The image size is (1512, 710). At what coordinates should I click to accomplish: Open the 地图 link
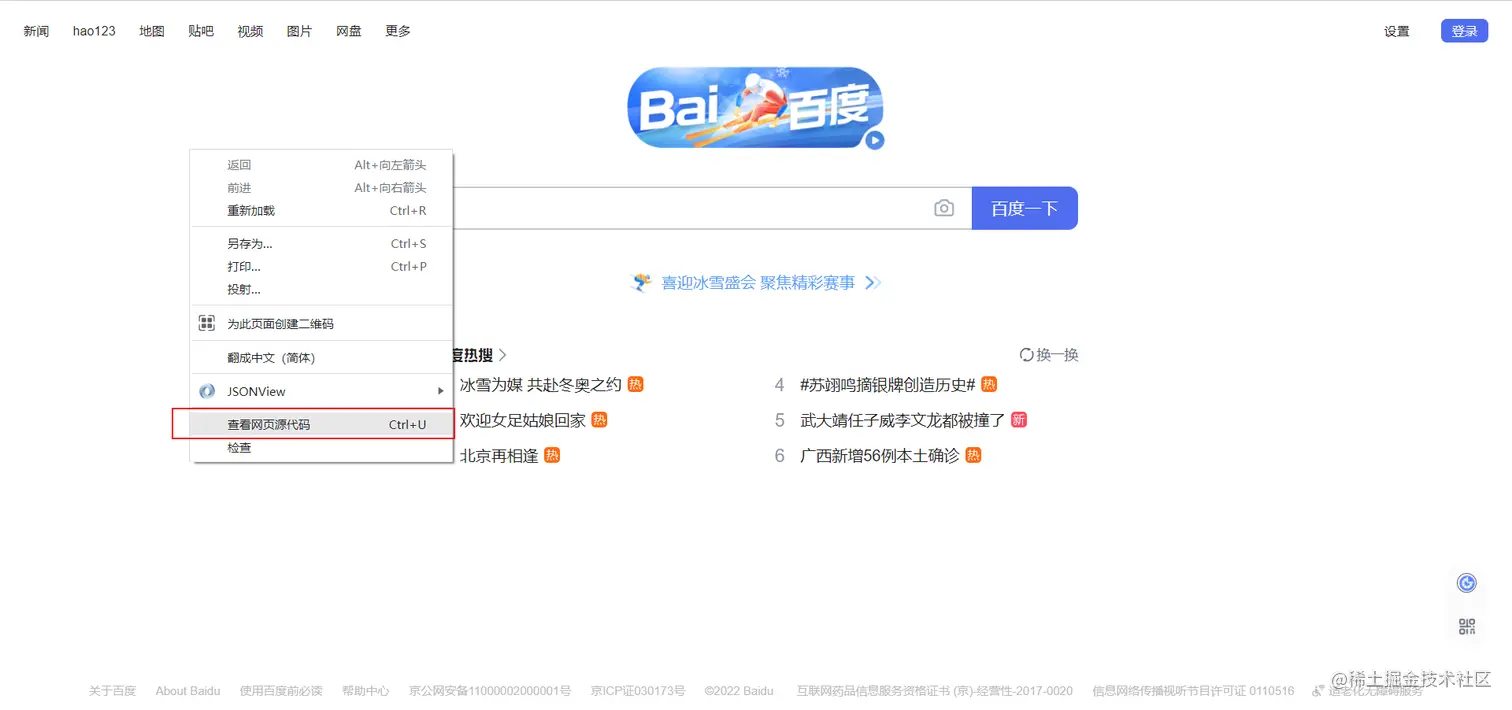pos(152,31)
